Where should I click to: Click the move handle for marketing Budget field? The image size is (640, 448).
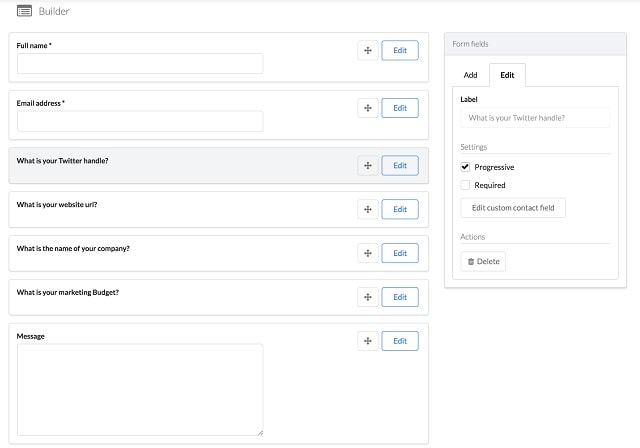click(368, 297)
